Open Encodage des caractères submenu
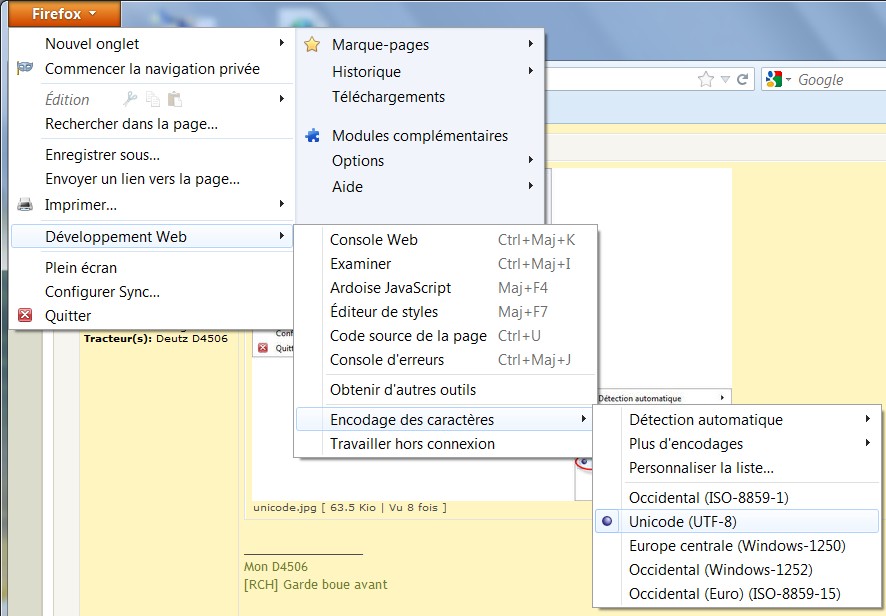Image resolution: width=886 pixels, height=616 pixels. 444,419
